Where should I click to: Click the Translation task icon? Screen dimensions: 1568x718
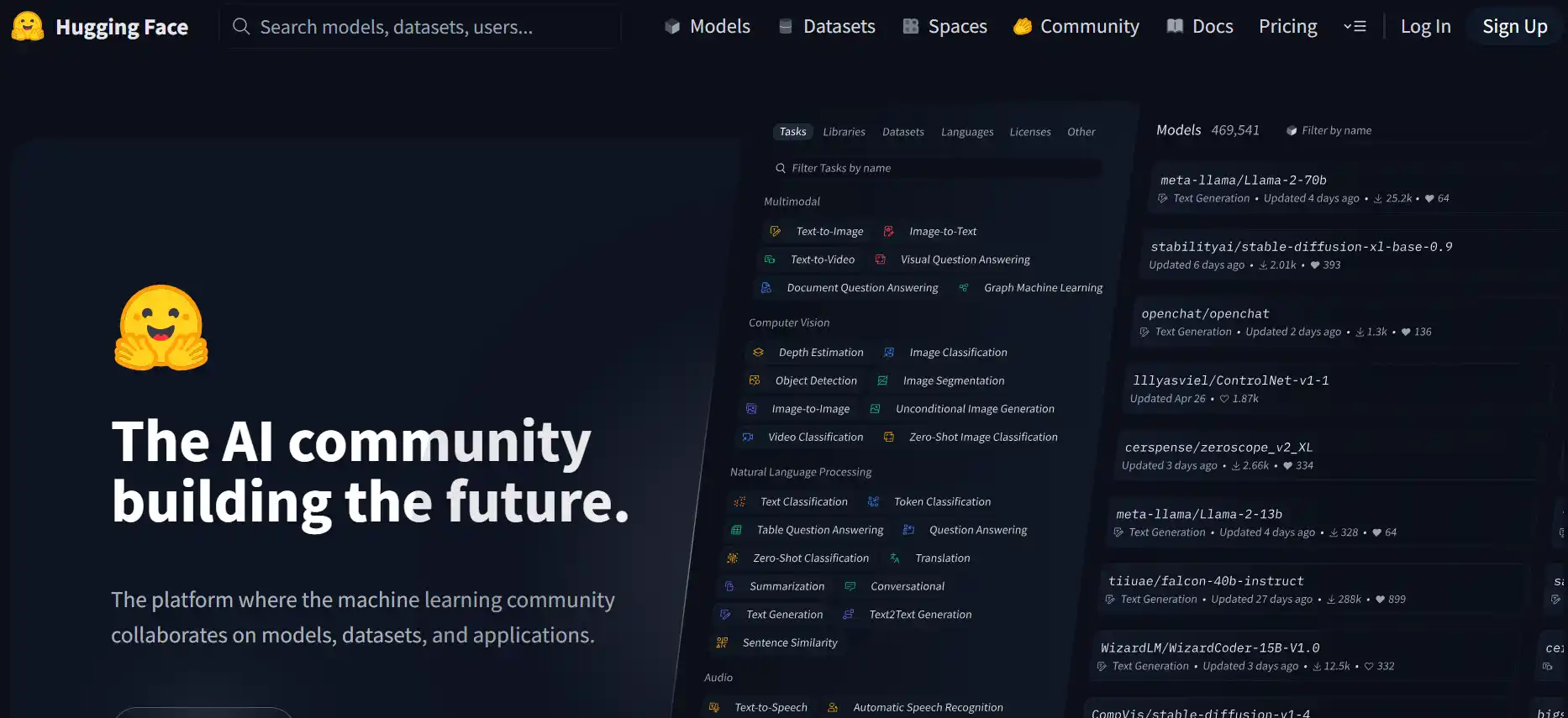(895, 558)
